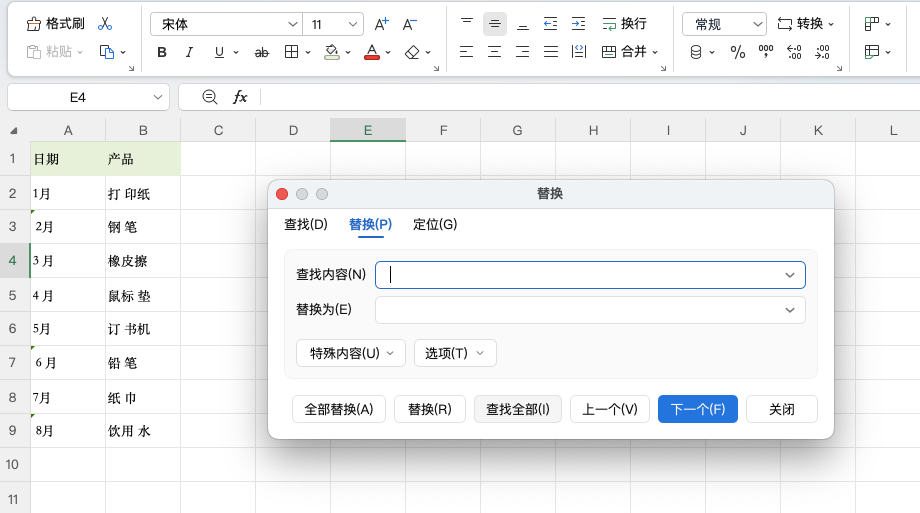Center text horizontally
This screenshot has height=513, width=920.
click(x=495, y=52)
